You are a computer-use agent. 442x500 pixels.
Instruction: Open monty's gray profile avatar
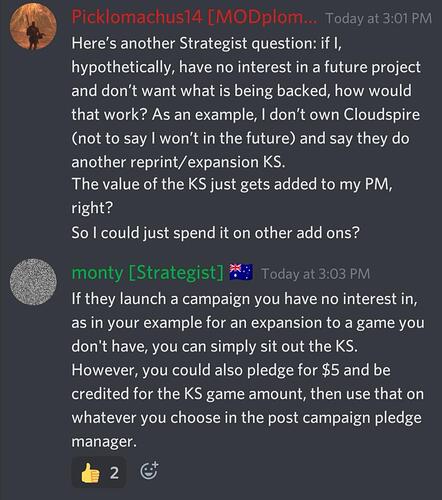point(33,282)
